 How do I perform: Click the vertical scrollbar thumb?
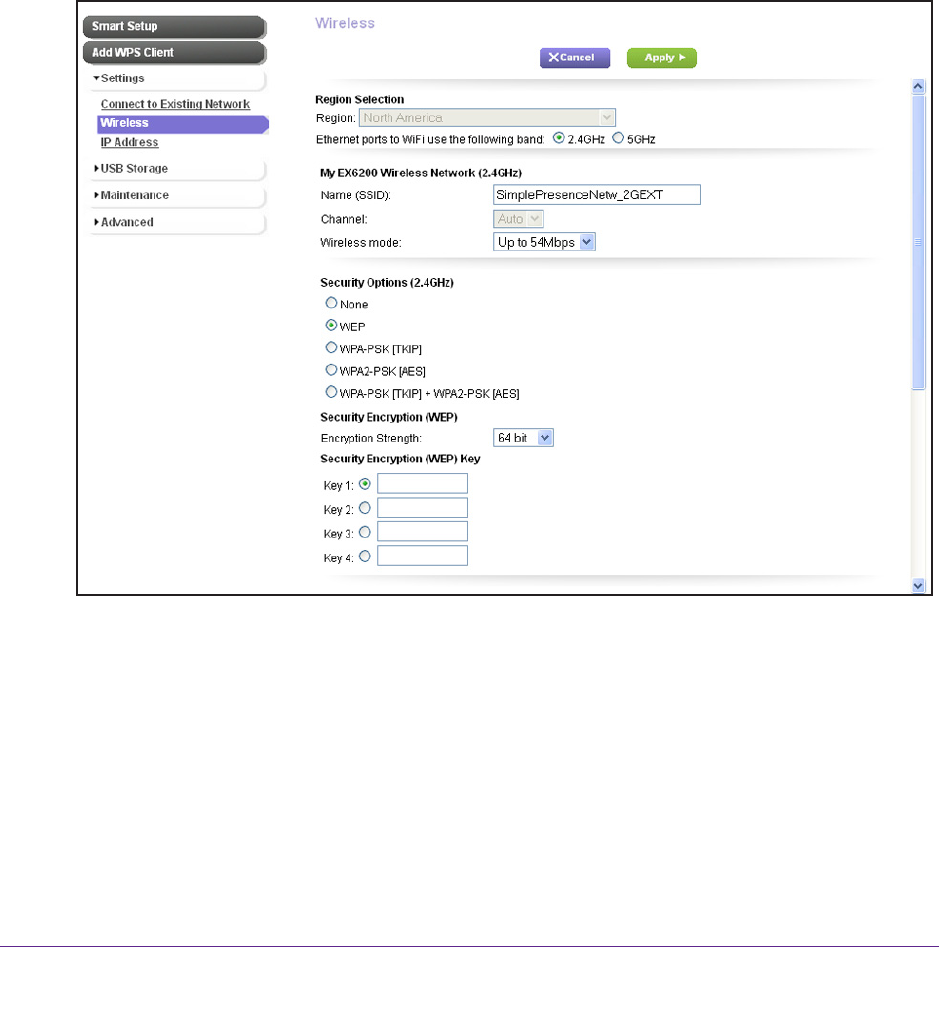pyautogui.click(x=918, y=242)
